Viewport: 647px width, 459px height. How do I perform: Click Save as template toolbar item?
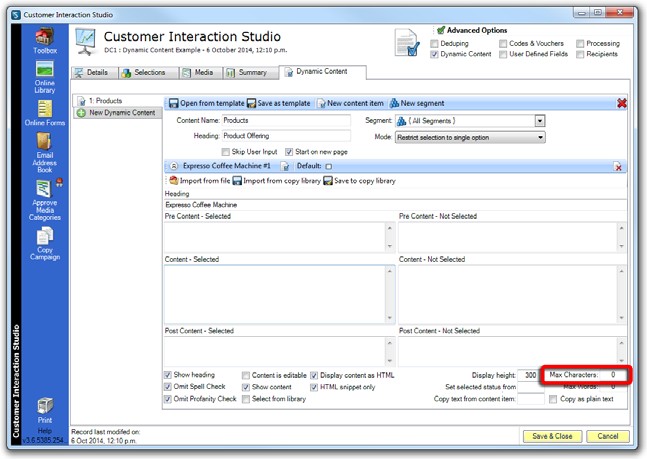tap(279, 103)
